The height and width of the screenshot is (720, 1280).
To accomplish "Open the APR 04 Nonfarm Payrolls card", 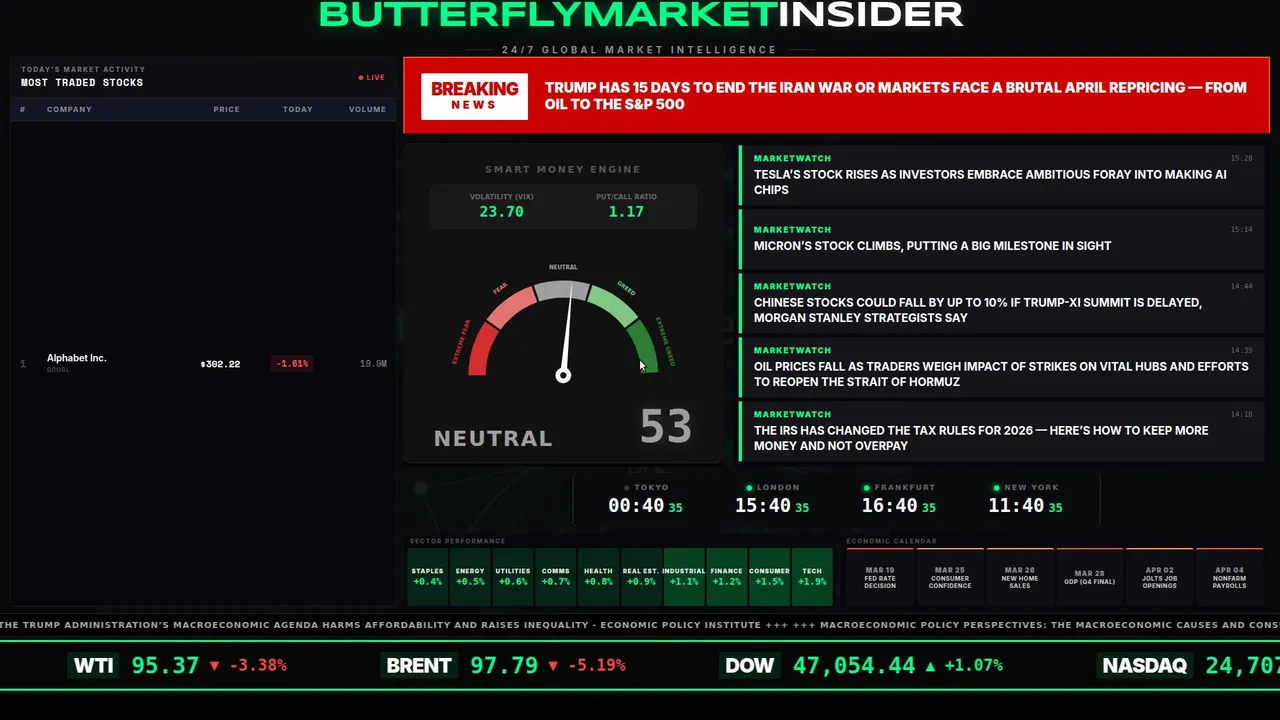I will point(1230,577).
